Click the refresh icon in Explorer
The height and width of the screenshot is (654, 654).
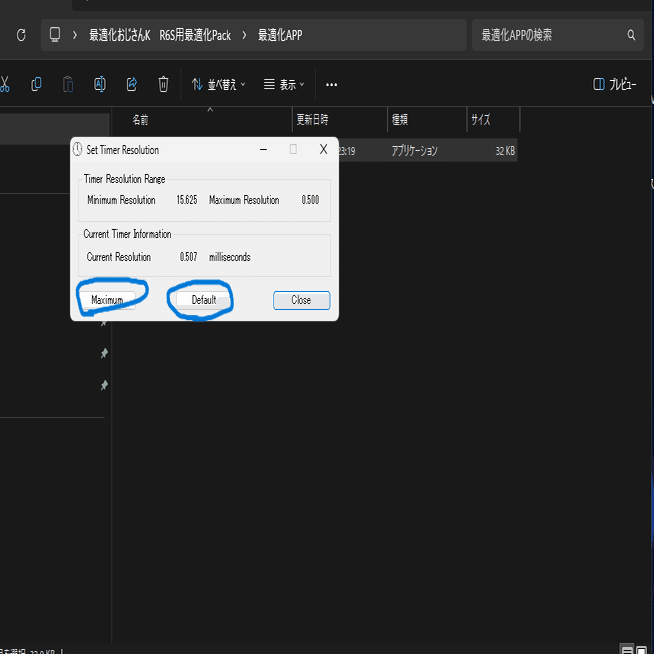tap(21, 35)
